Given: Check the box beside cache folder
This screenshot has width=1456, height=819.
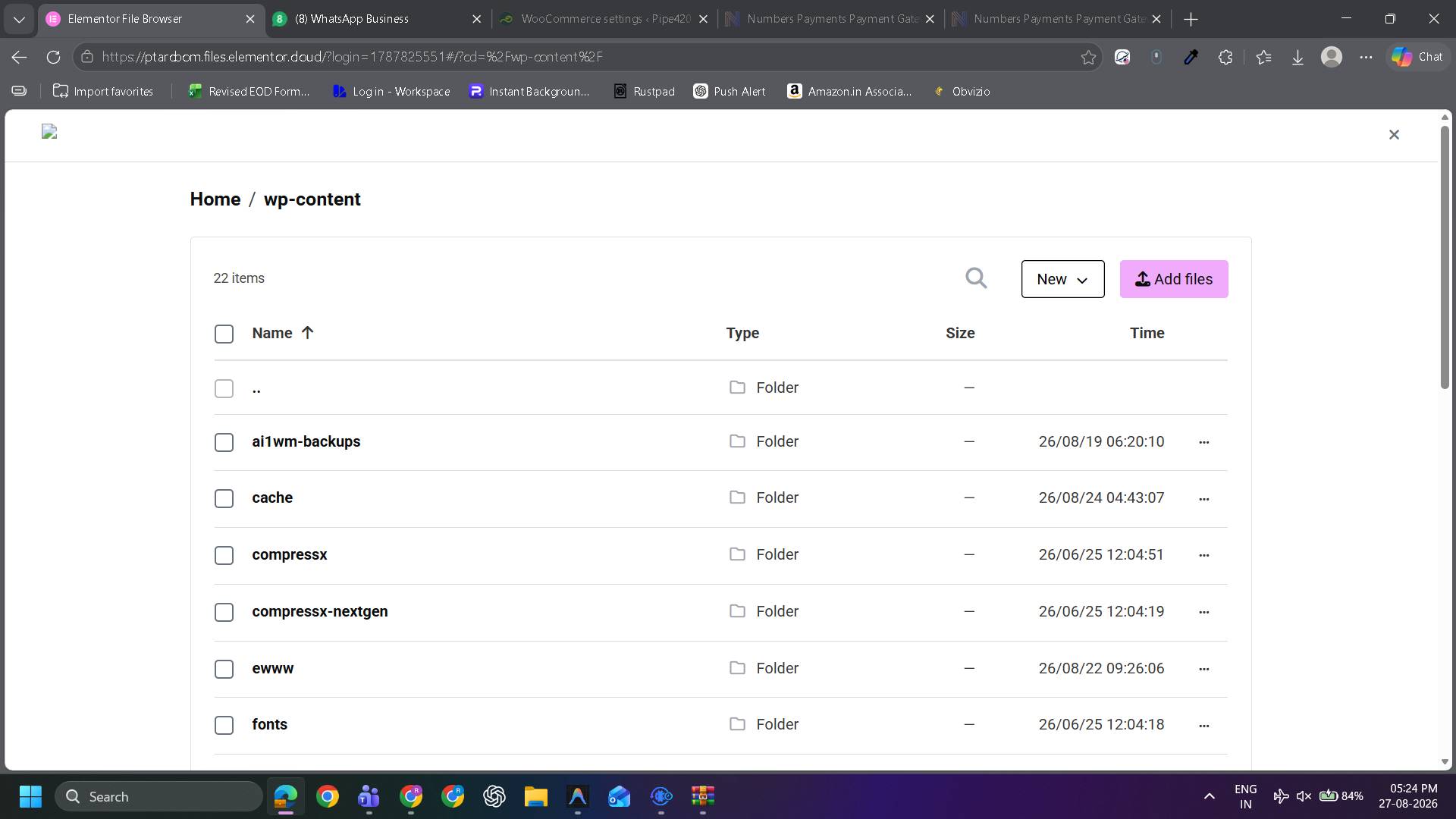Looking at the screenshot, I should pyautogui.click(x=224, y=498).
